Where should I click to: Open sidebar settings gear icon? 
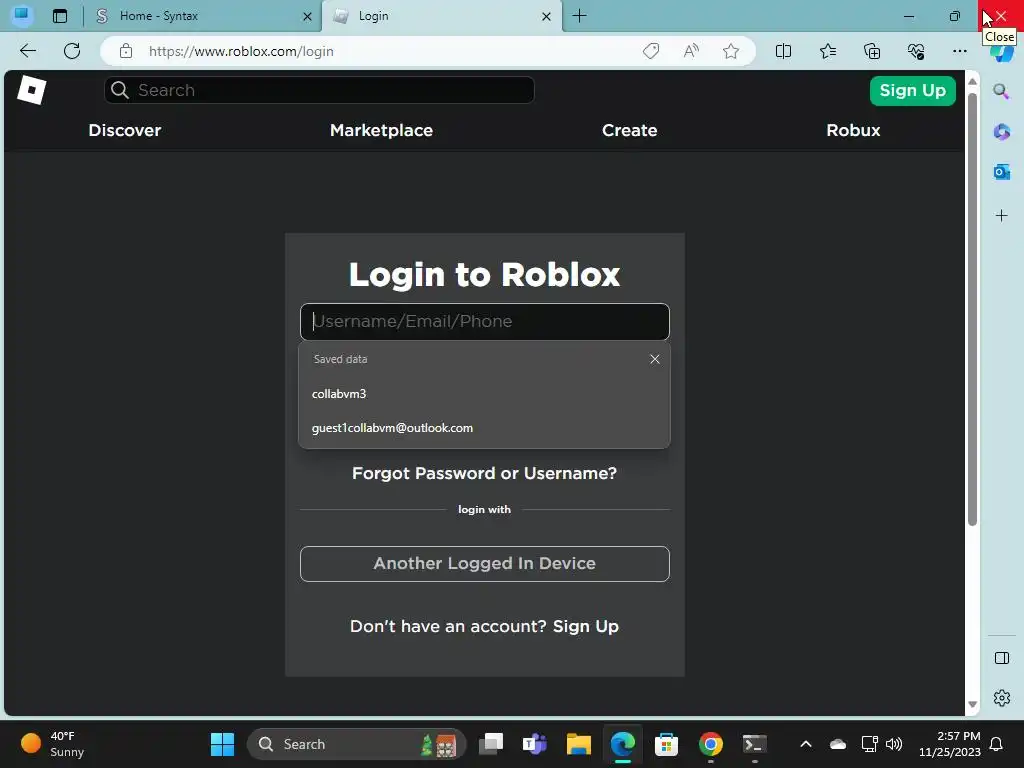pyautogui.click(x=1001, y=698)
